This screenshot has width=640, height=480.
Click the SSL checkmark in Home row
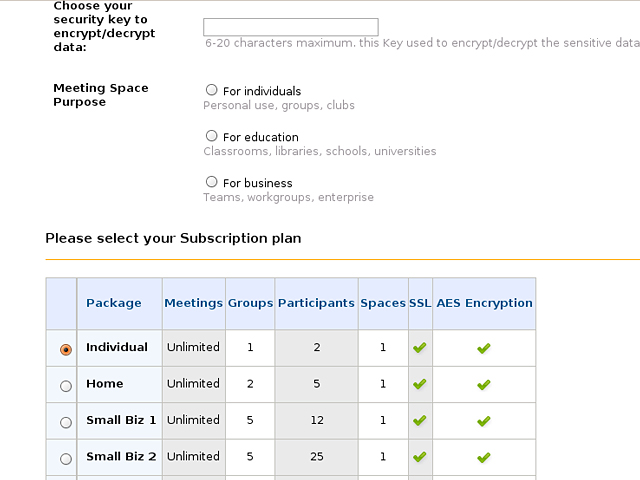pyautogui.click(x=420, y=384)
